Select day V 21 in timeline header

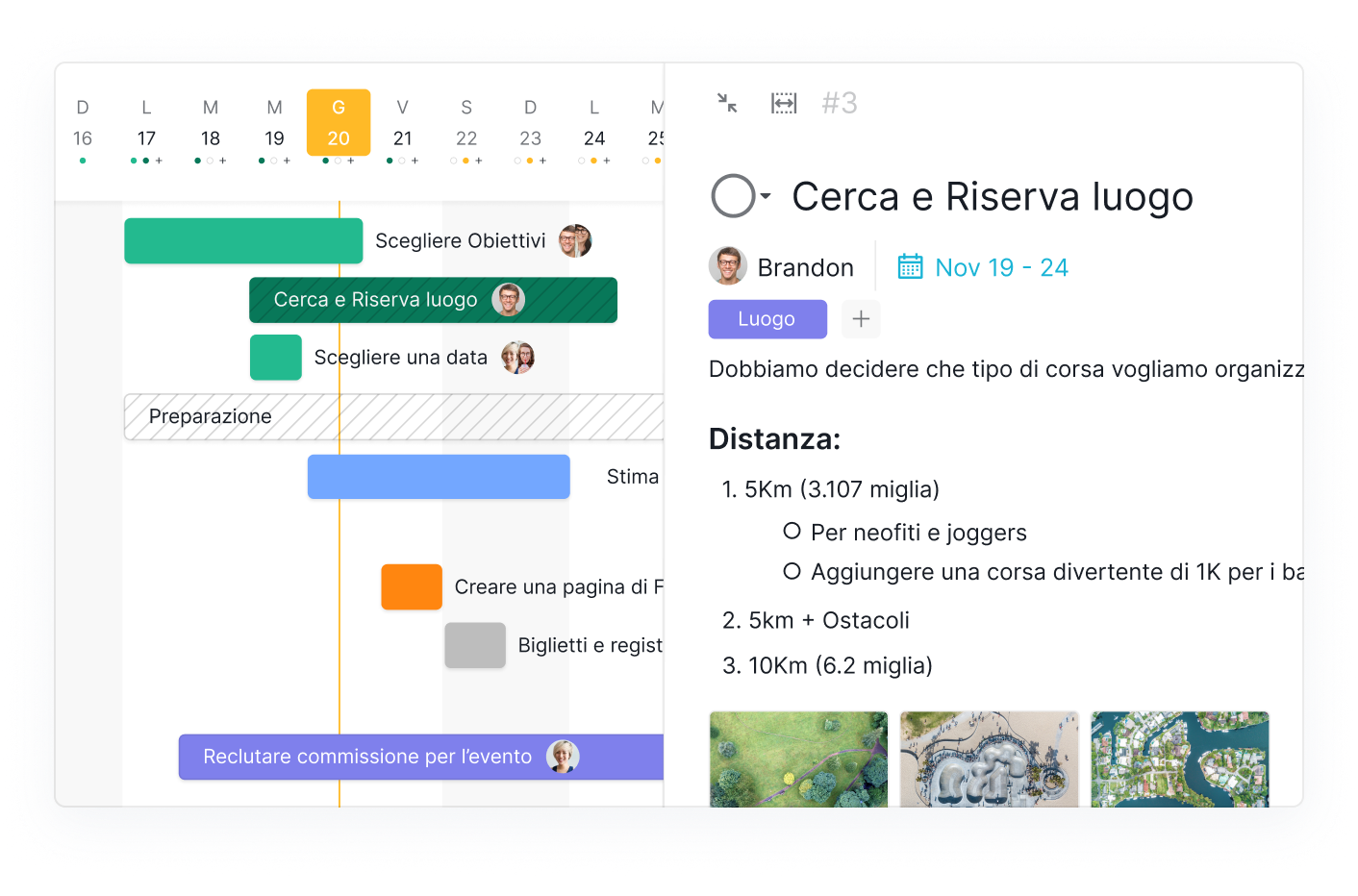click(x=402, y=123)
